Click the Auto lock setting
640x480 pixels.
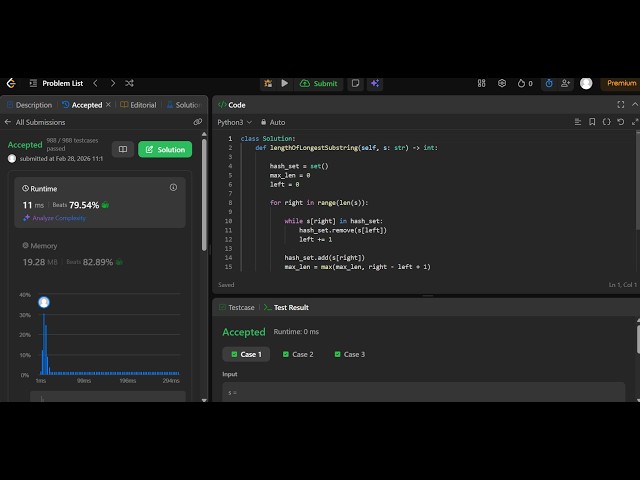click(x=273, y=122)
